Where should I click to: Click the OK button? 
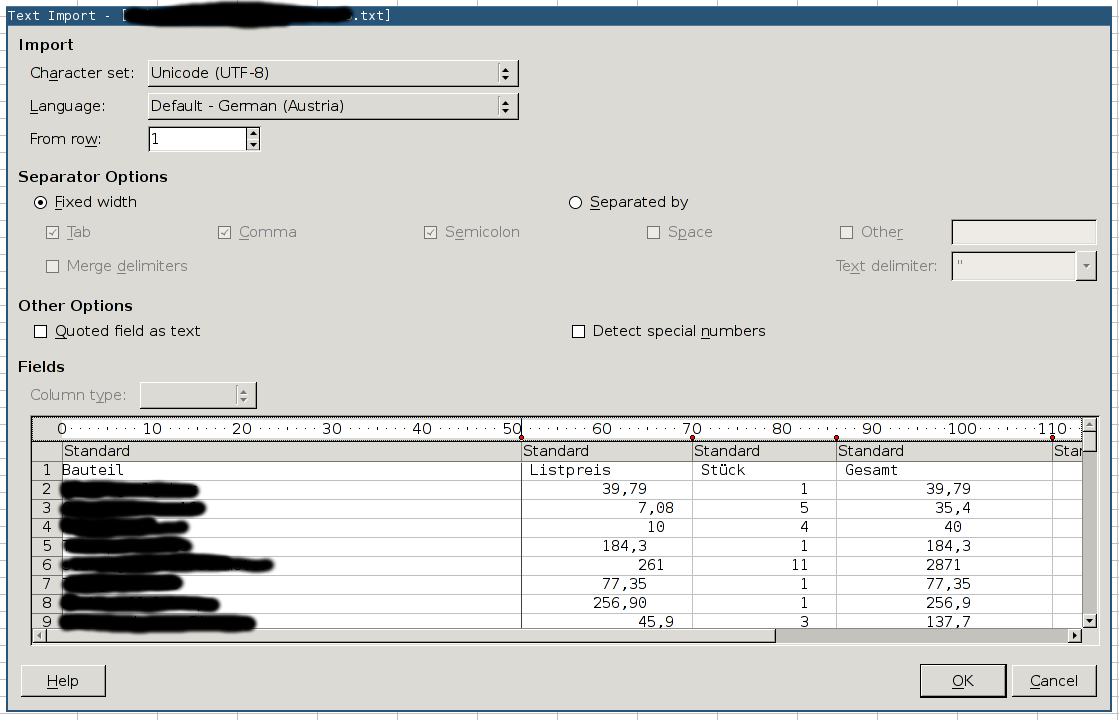[963, 681]
